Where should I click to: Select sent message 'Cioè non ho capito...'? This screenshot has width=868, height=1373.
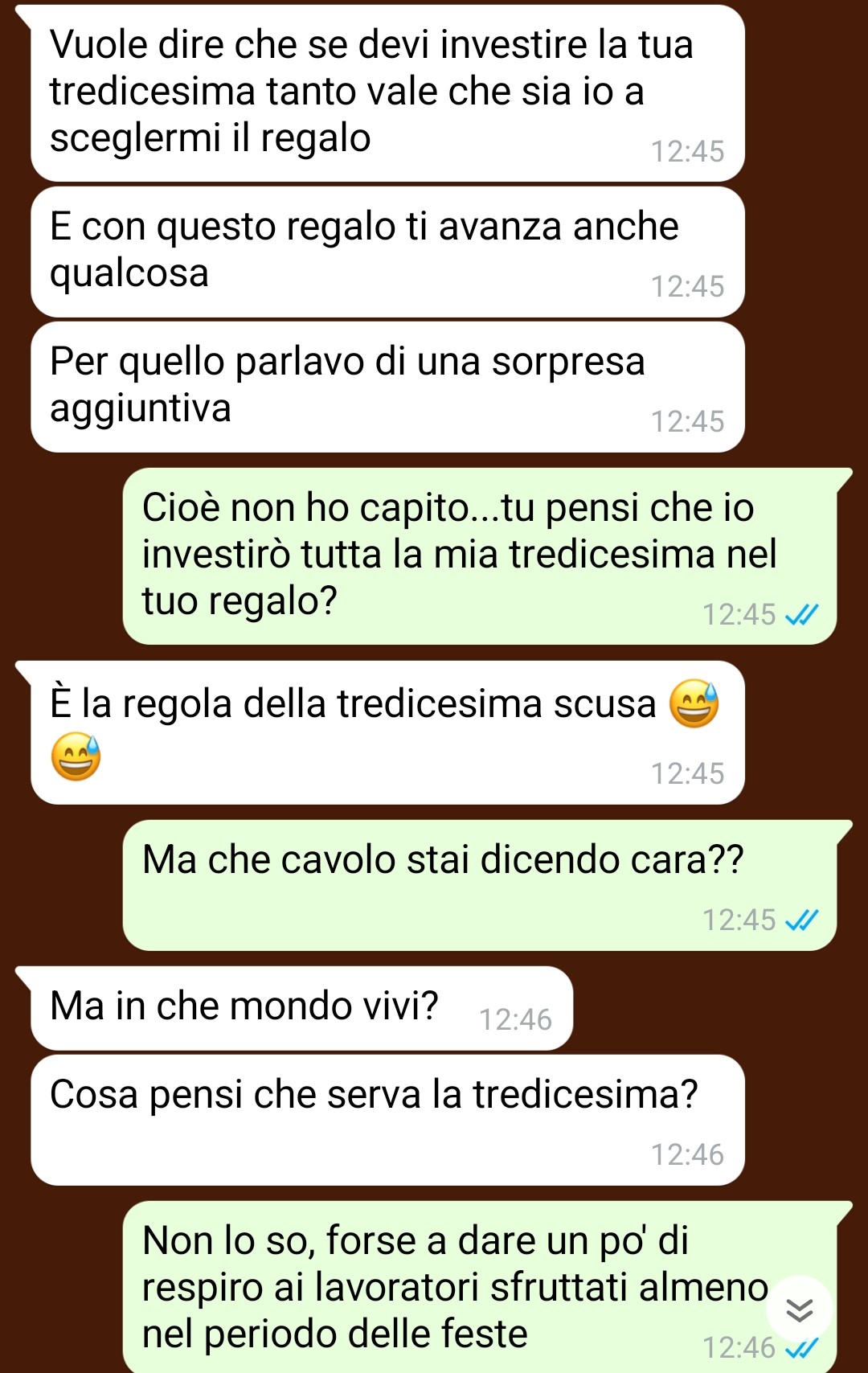(480, 556)
